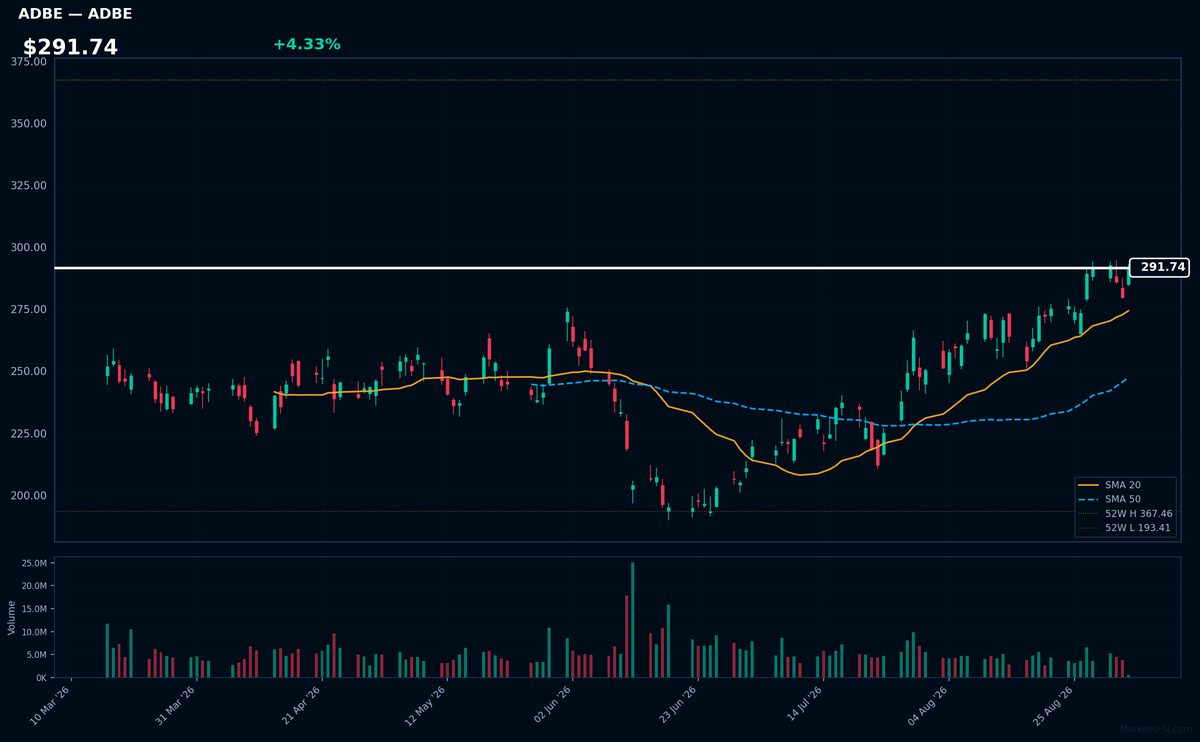Click the 10.0M volume axis label
The height and width of the screenshot is (742, 1200).
tap(33, 633)
